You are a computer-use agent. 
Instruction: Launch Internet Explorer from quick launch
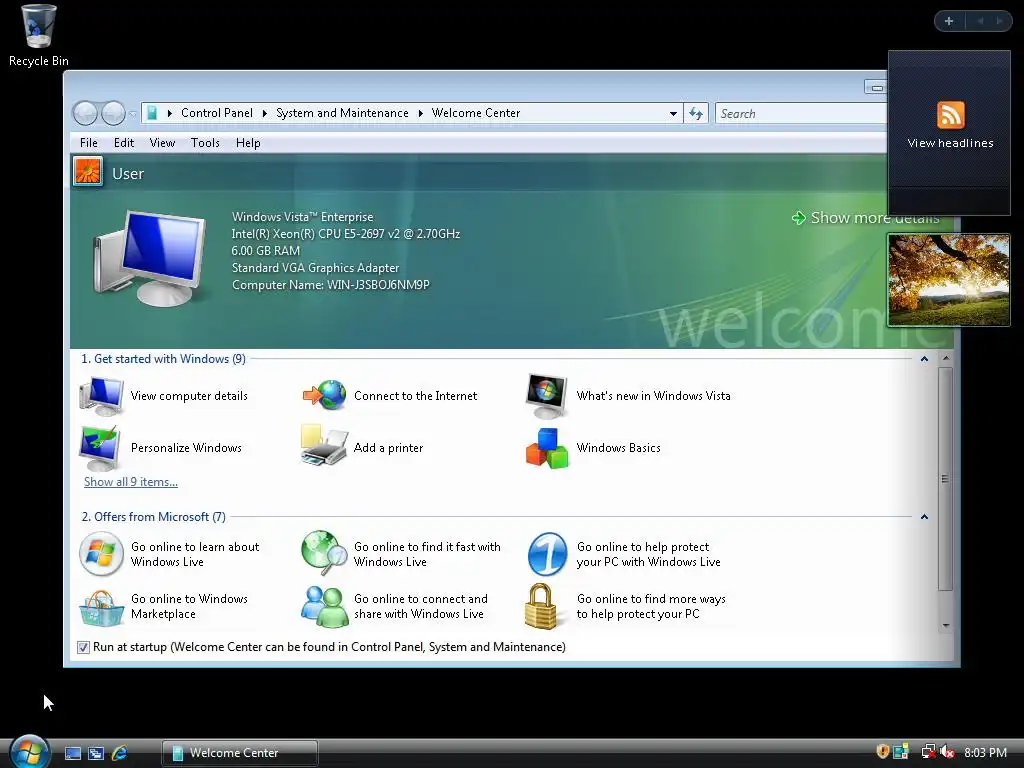click(x=119, y=753)
